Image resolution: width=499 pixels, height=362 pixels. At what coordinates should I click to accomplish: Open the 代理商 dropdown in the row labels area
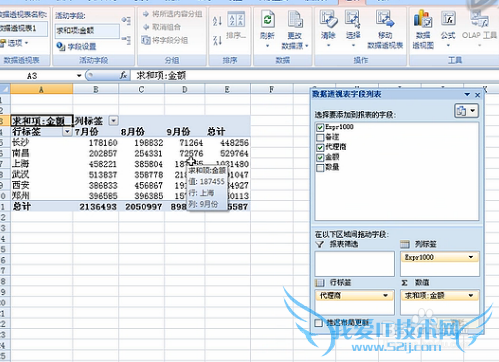pos(385,295)
